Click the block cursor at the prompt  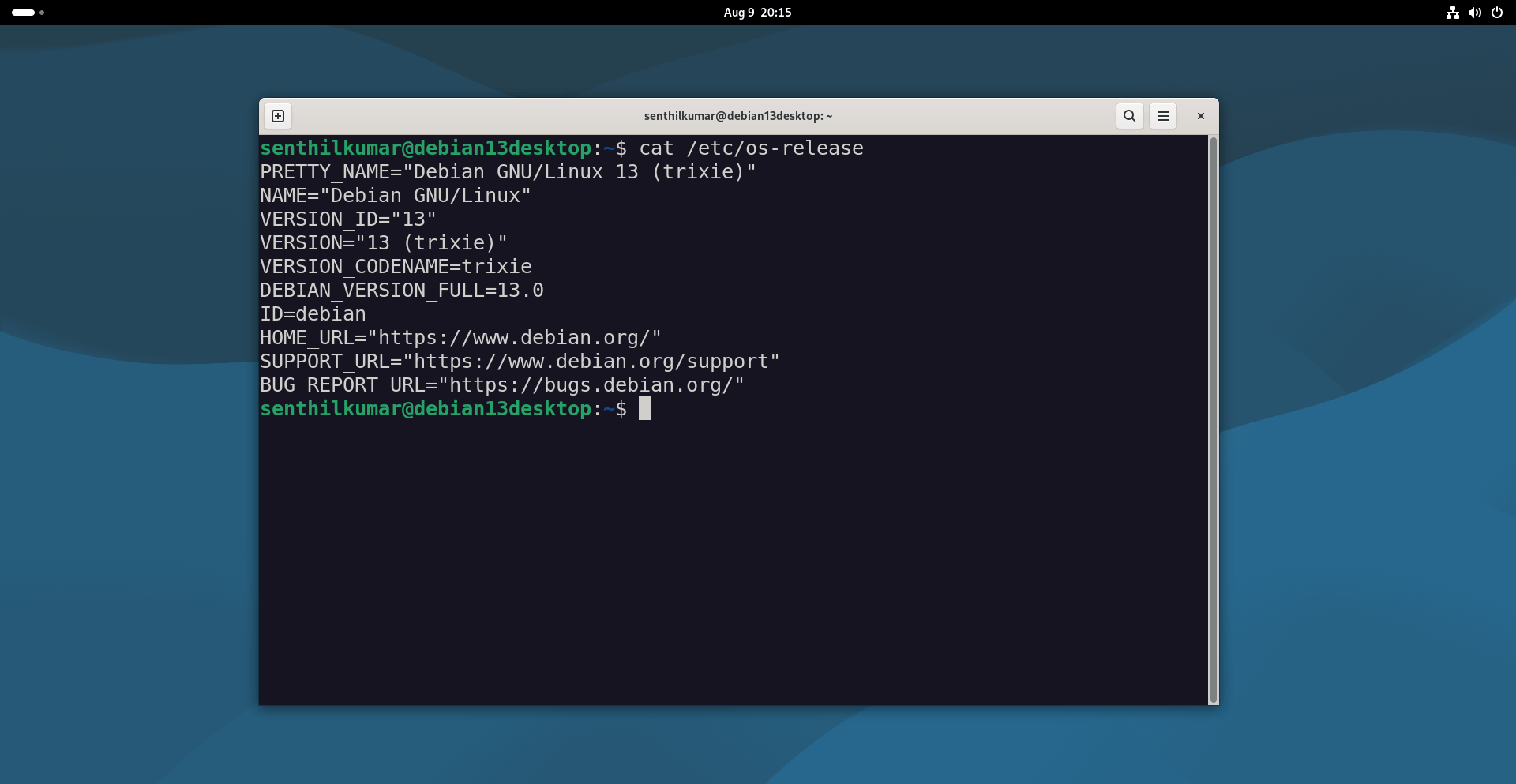pyautogui.click(x=644, y=409)
